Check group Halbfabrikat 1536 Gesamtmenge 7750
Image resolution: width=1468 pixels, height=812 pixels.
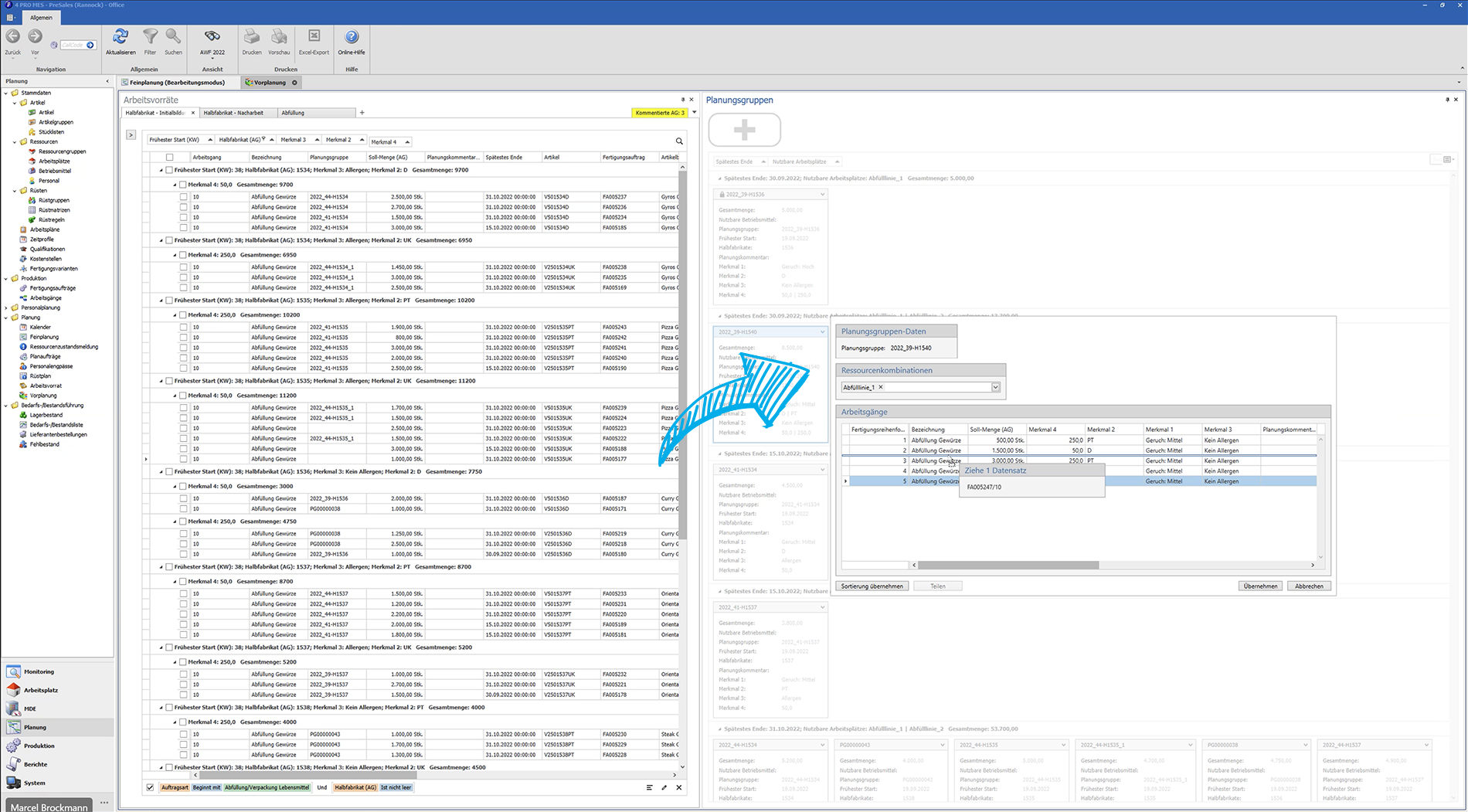point(169,472)
